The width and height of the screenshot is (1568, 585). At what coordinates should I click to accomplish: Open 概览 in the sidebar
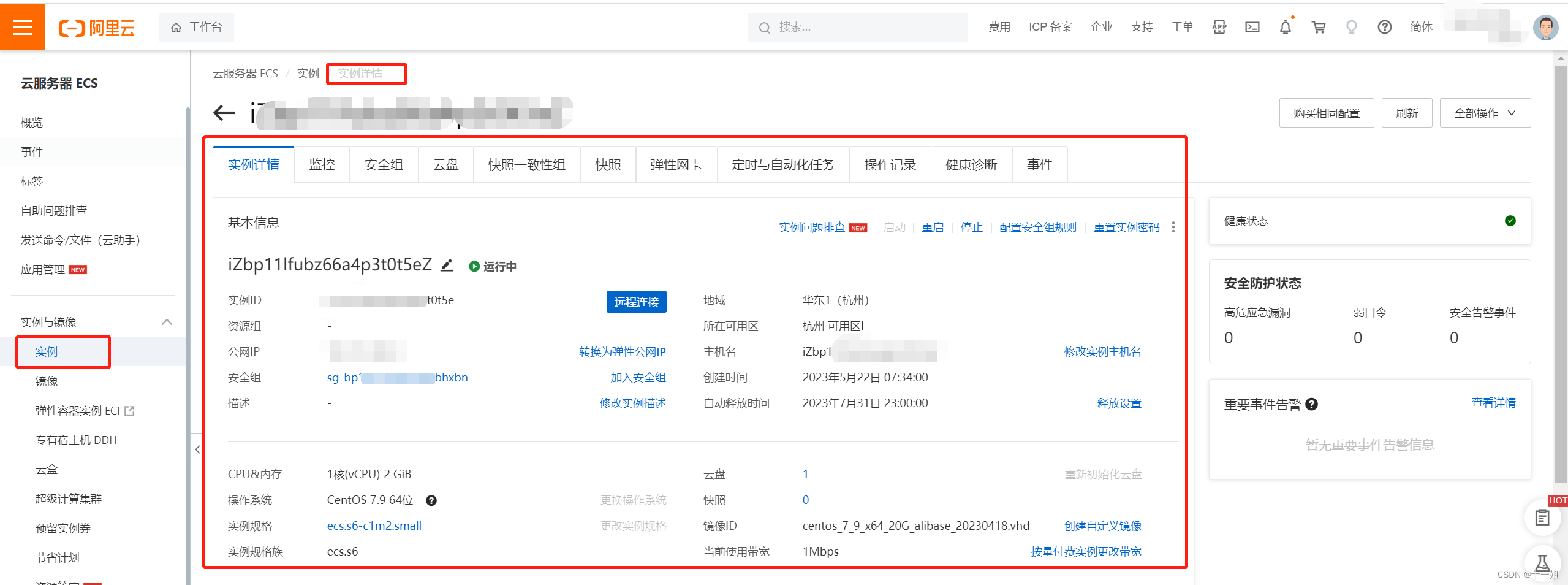(x=32, y=123)
